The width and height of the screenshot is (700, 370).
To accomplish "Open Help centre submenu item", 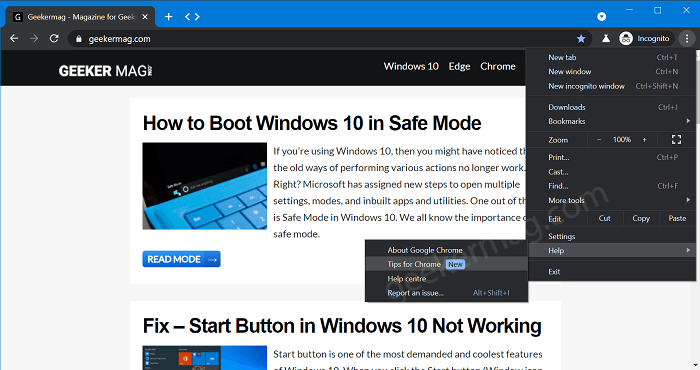I will point(446,279).
